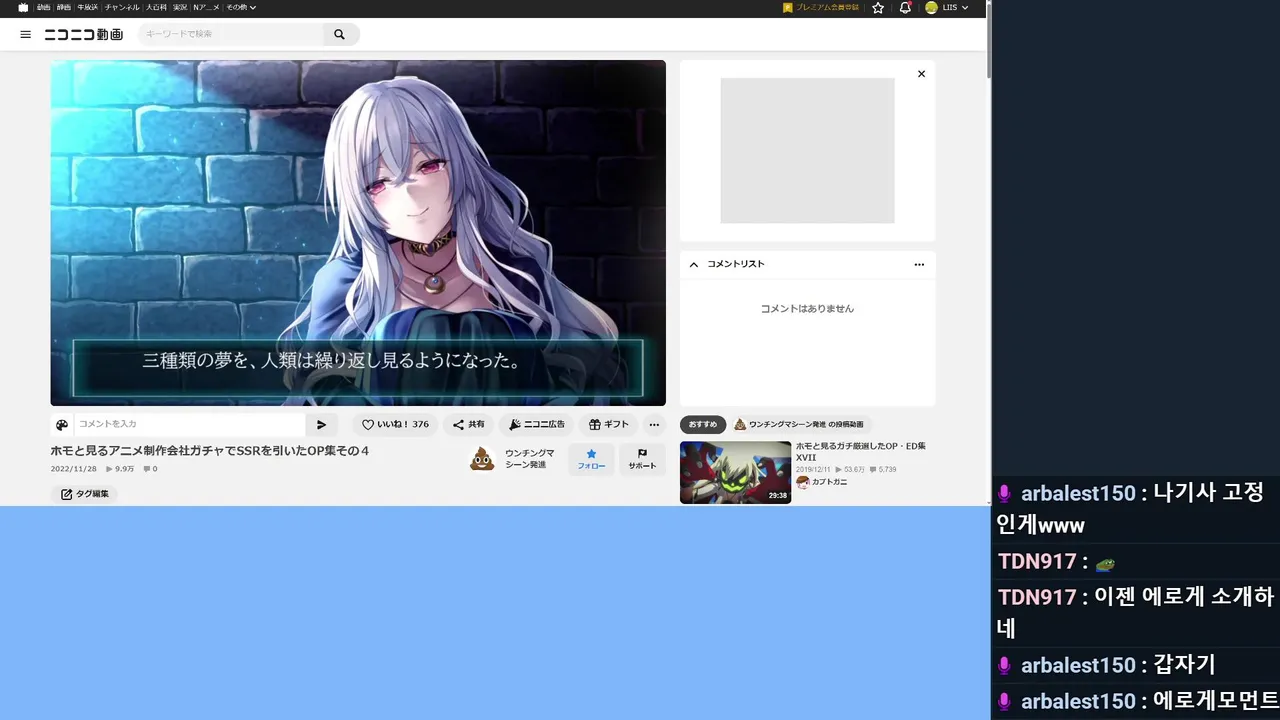Select the おすすめ tab
The height and width of the screenshot is (720, 1280).
tap(703, 424)
